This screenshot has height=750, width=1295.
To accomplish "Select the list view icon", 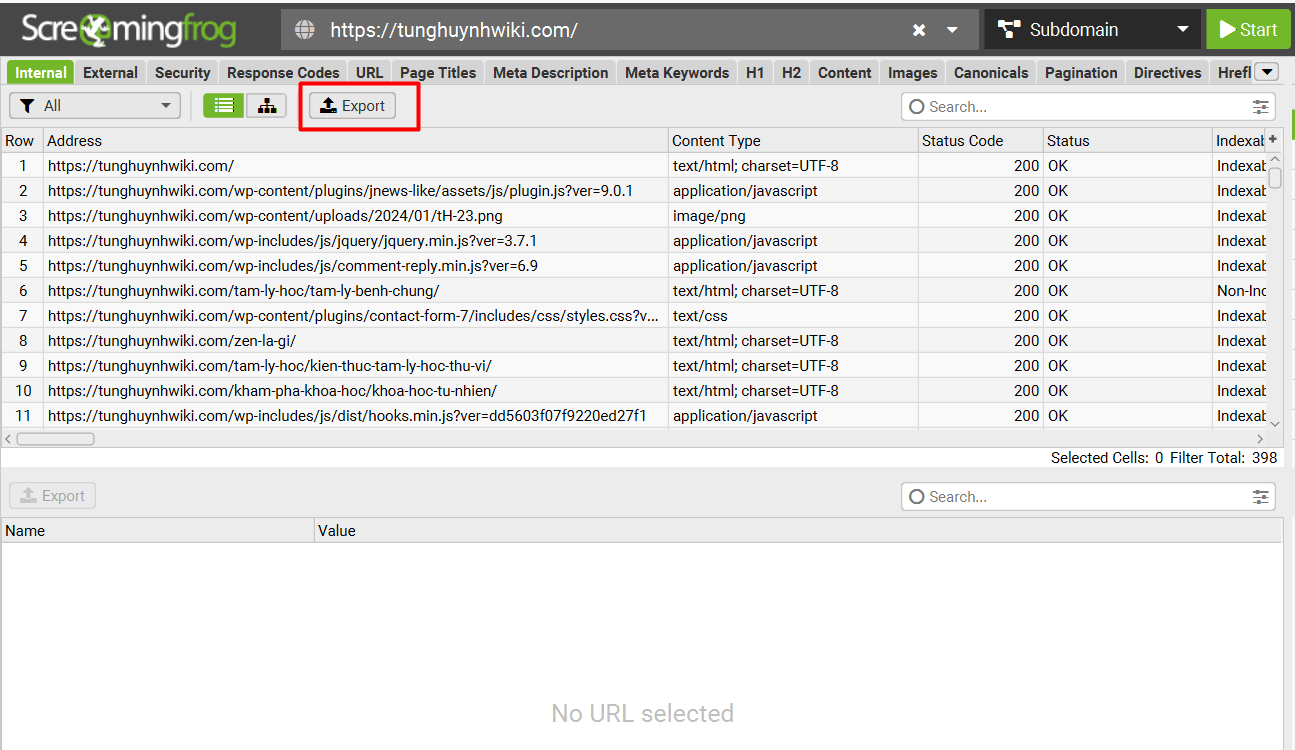I will [224, 106].
